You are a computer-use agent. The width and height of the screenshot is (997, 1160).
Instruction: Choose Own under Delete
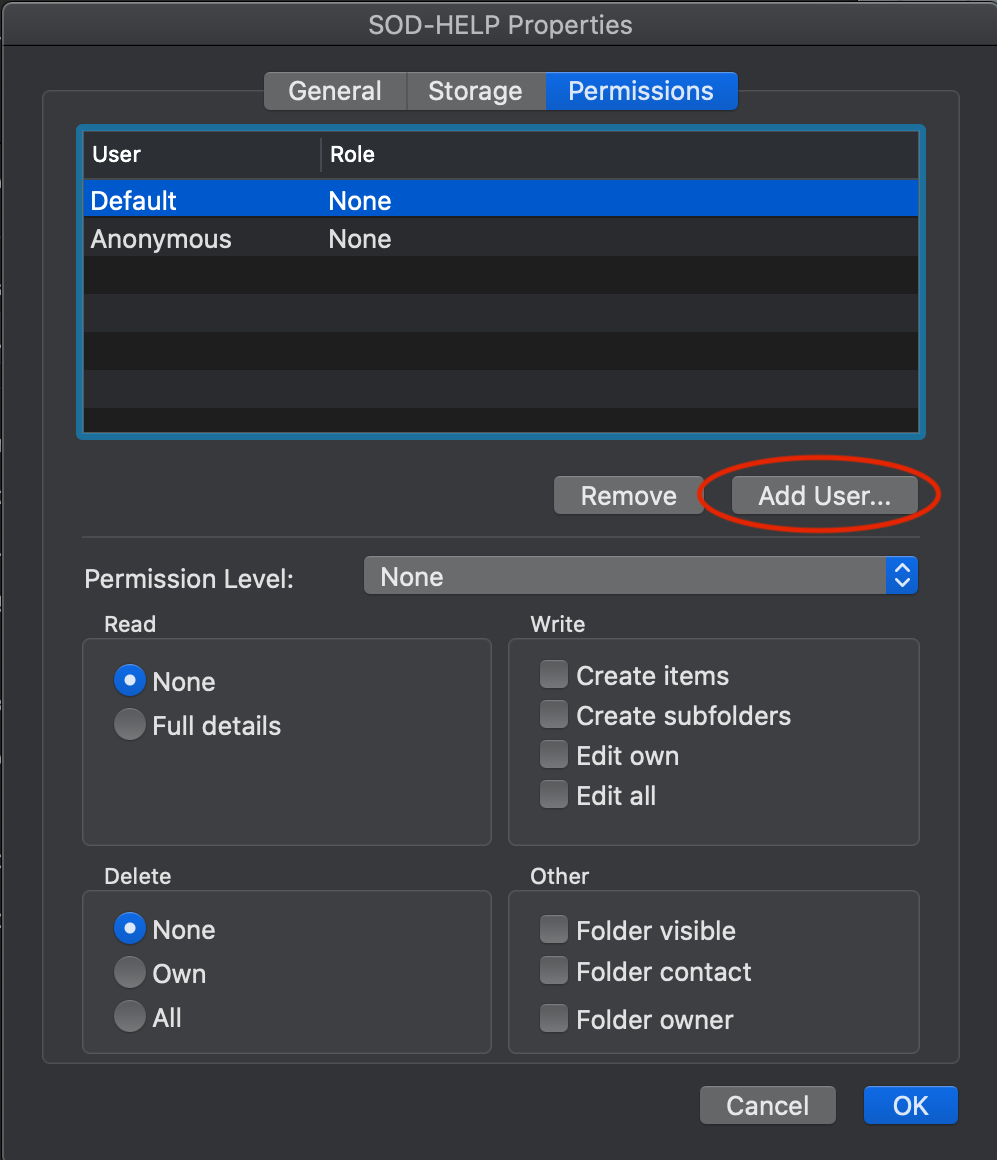[130, 973]
